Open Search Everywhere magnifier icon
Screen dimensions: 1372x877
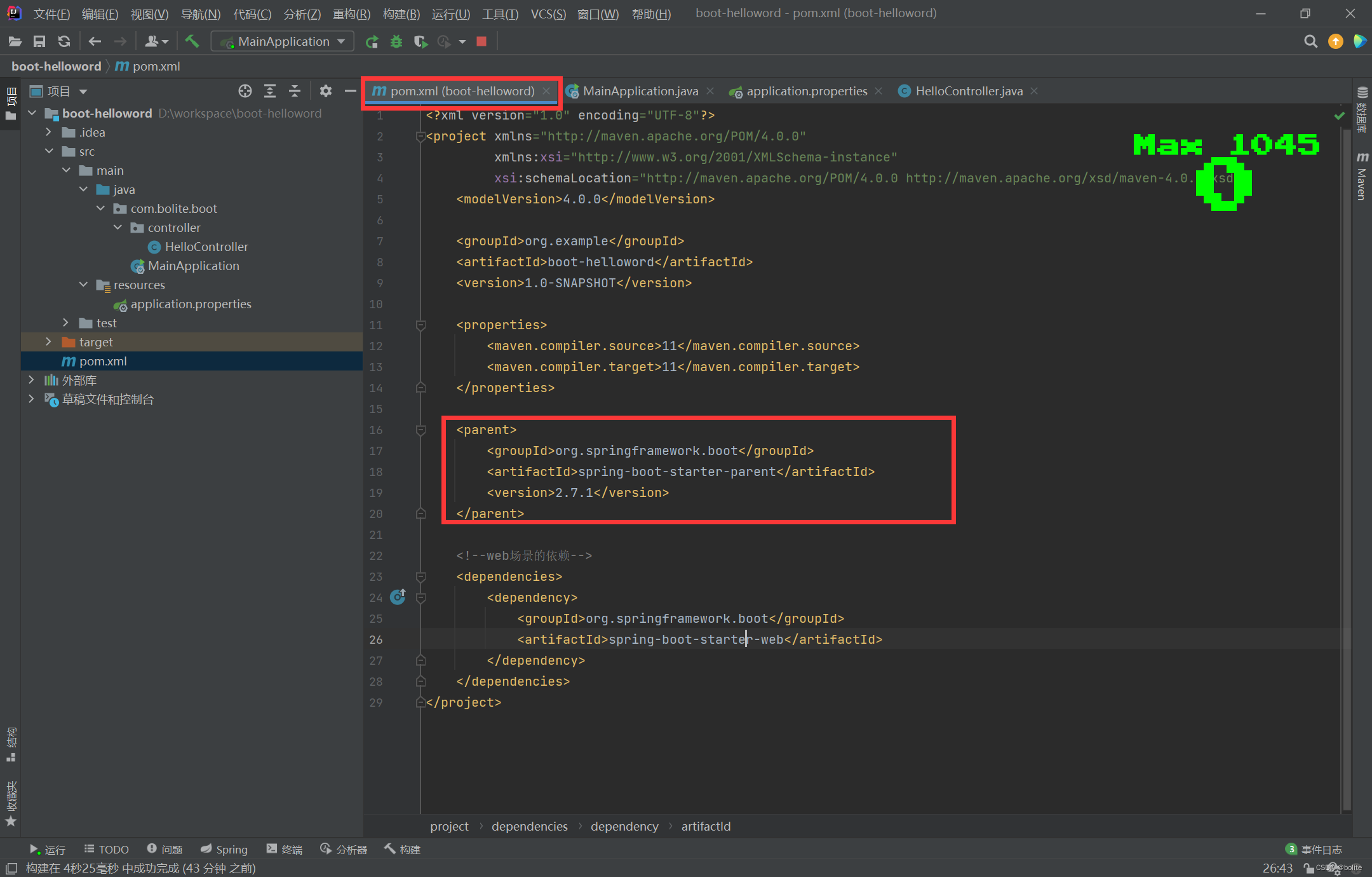point(1310,41)
